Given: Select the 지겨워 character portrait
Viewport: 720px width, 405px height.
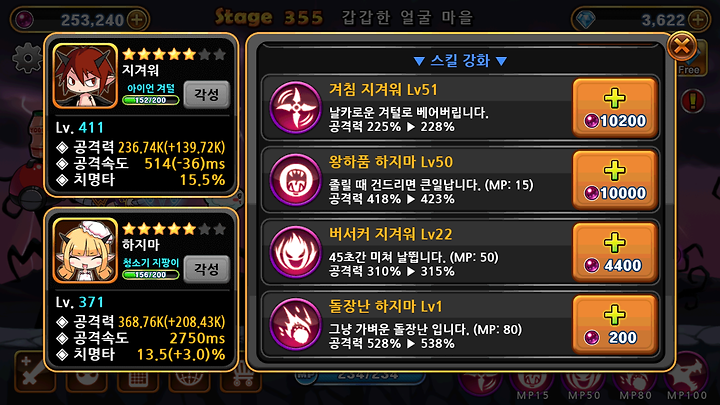Looking at the screenshot, I should tap(85, 76).
